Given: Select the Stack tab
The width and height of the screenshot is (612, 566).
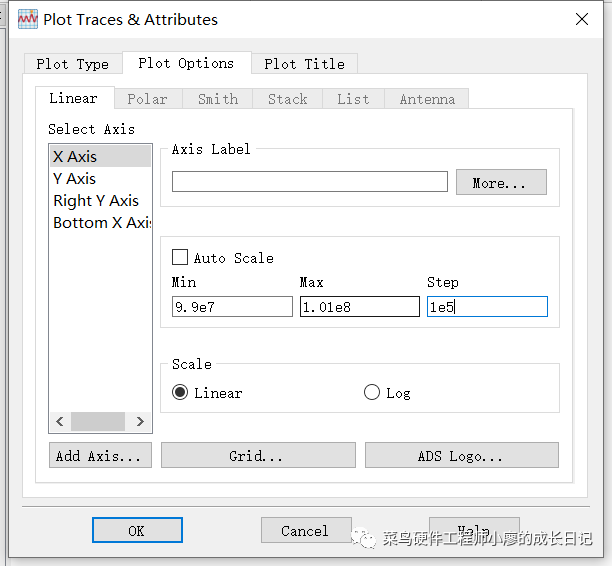Looking at the screenshot, I should click(x=287, y=99).
